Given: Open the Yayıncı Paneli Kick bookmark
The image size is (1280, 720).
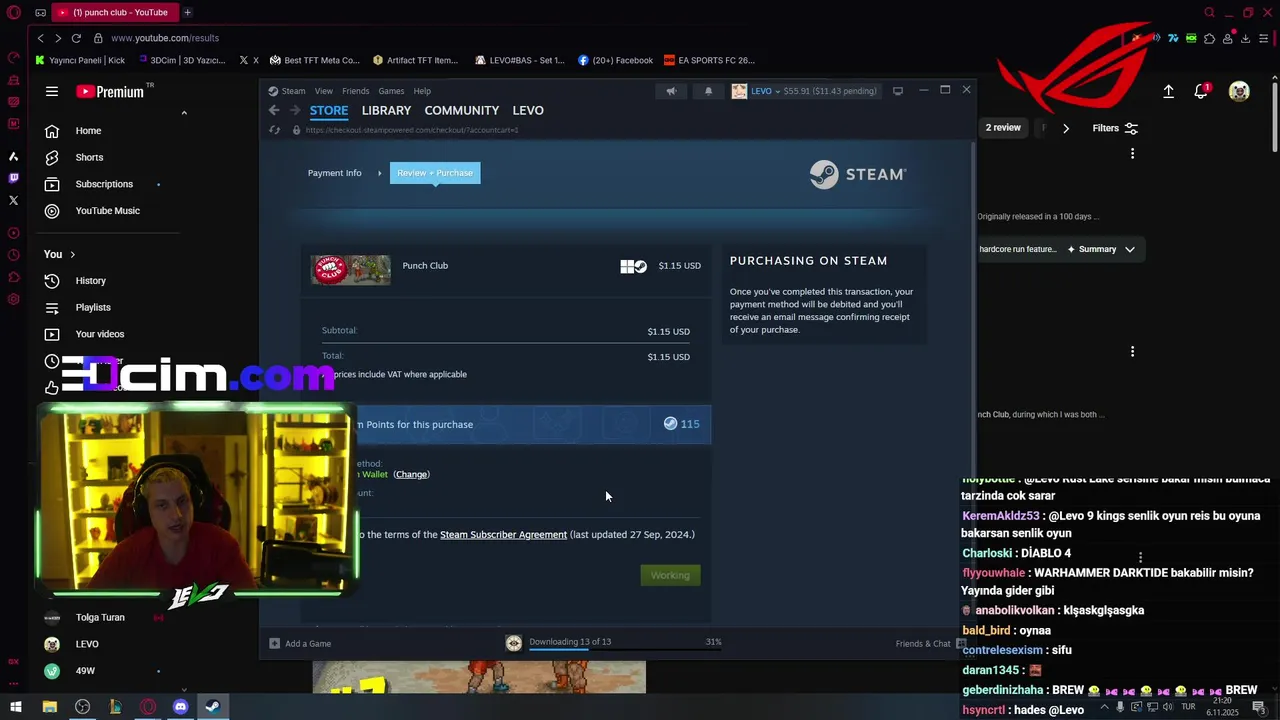Looking at the screenshot, I should coord(80,60).
